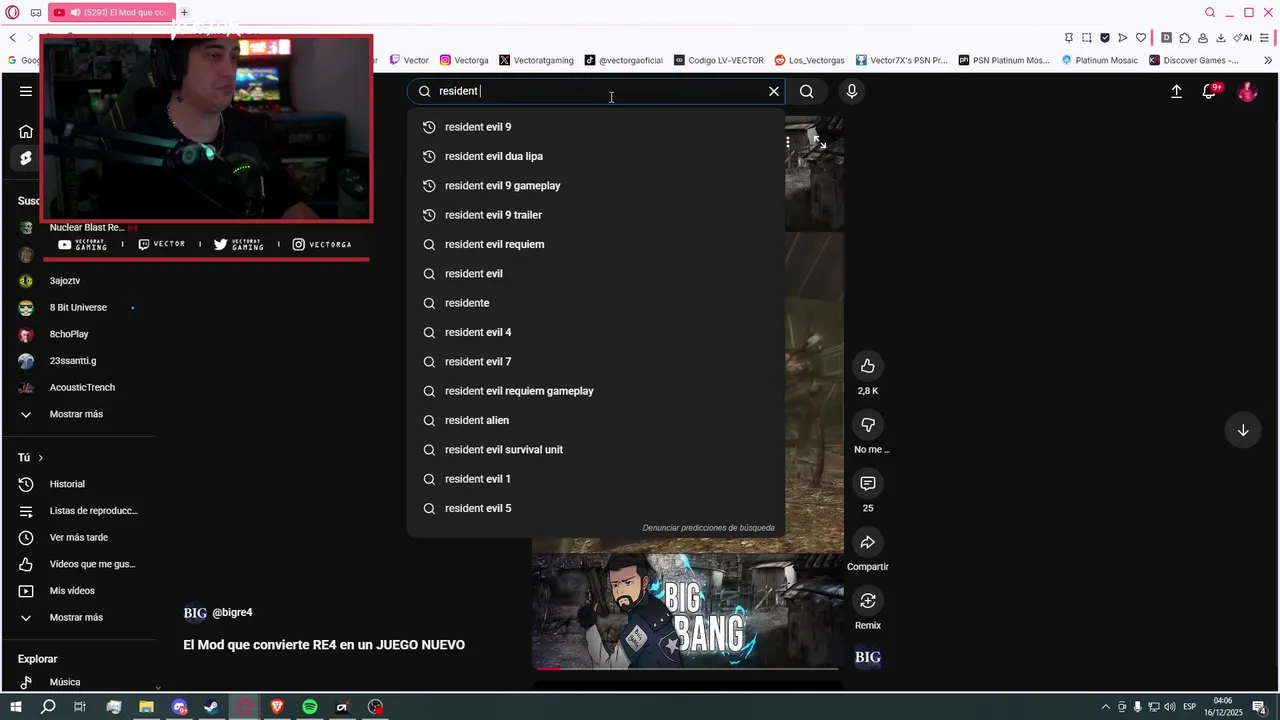Open the Windows Start menu
The height and width of the screenshot is (720, 1280).
click(16, 707)
